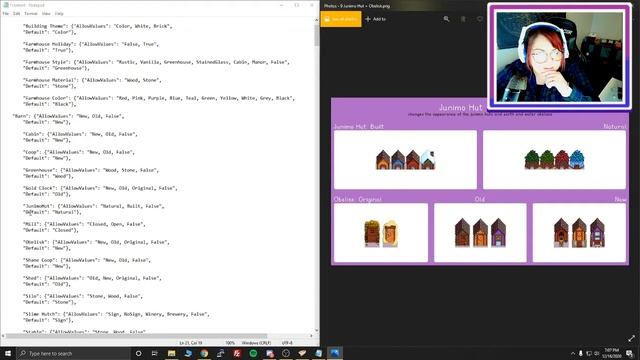Click the "Mill" AllowValues line
Viewport: 640px width, 360px height.
click(x=84, y=224)
